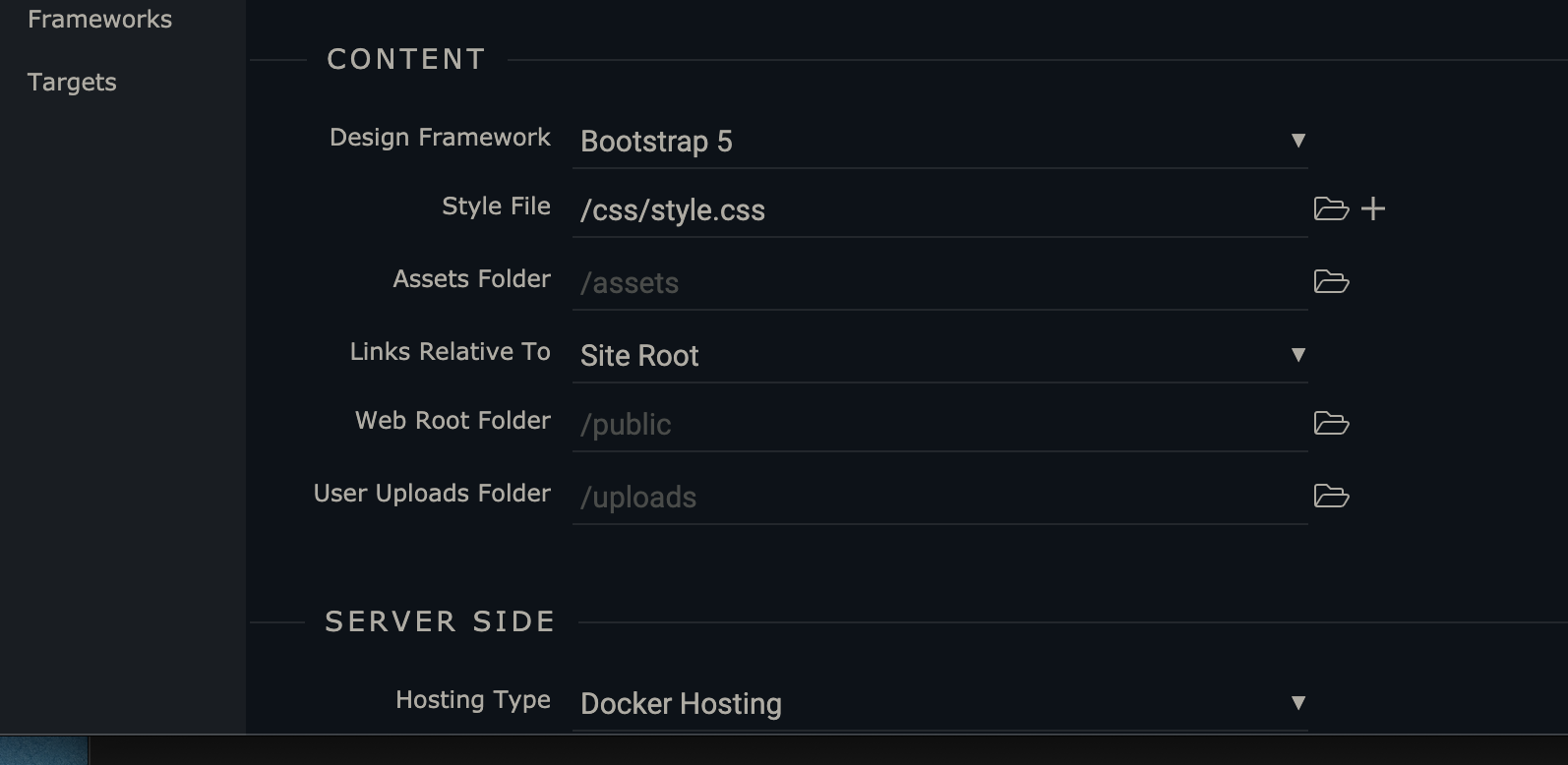This screenshot has width=1568, height=765.
Task: Focus the Assets Folder input field
Action: [935, 283]
